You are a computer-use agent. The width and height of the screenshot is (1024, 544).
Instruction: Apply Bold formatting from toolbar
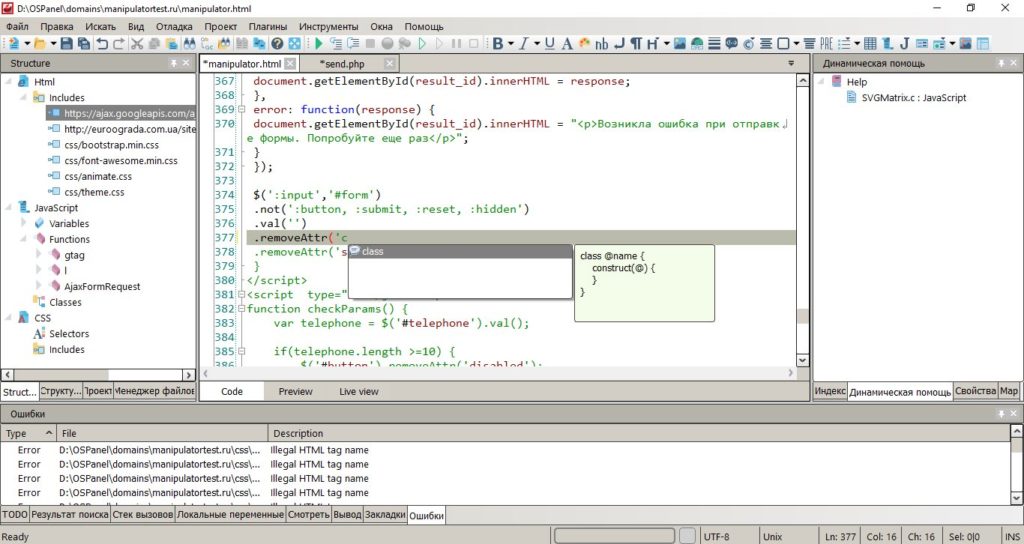tap(498, 44)
